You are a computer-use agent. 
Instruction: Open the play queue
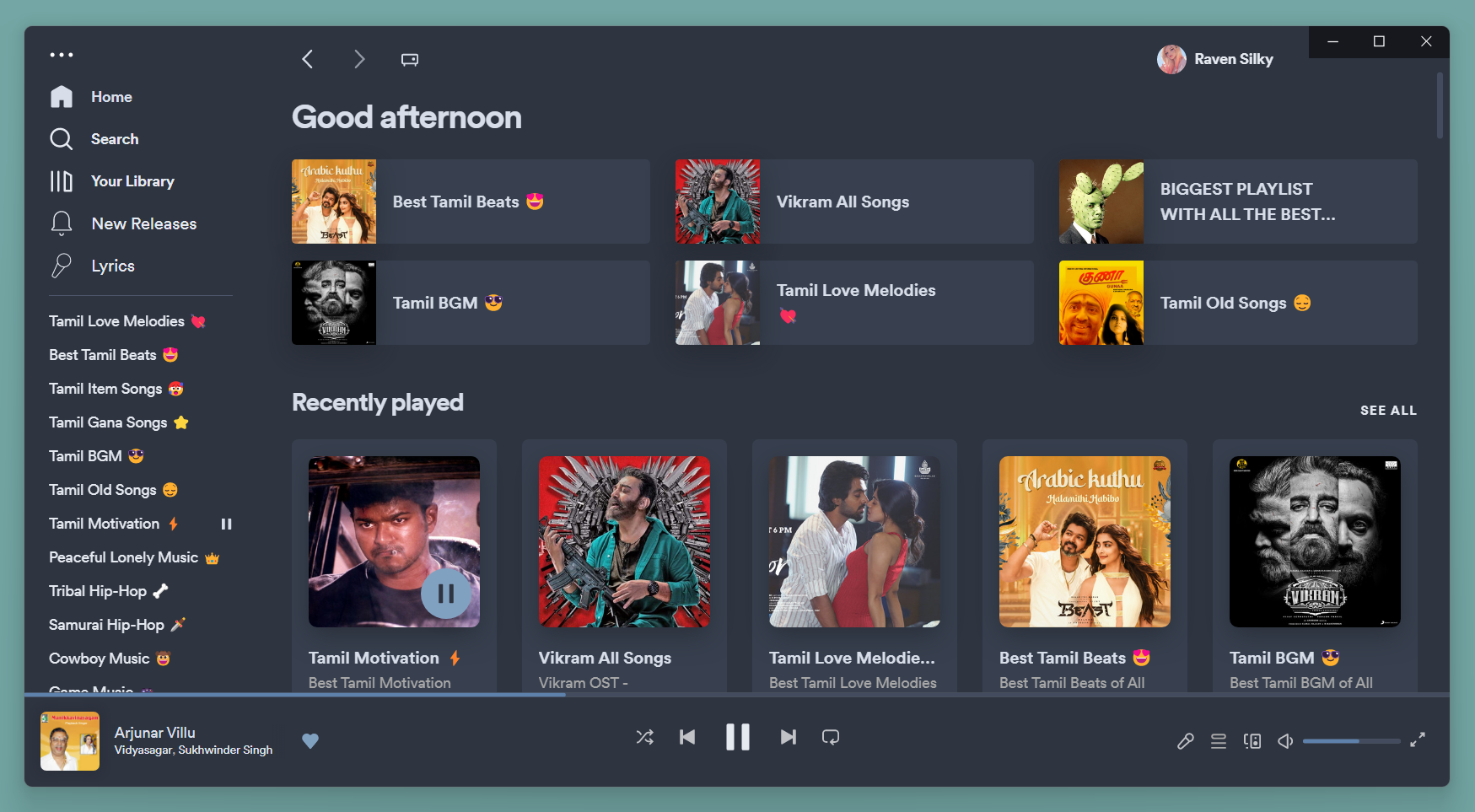click(1219, 741)
